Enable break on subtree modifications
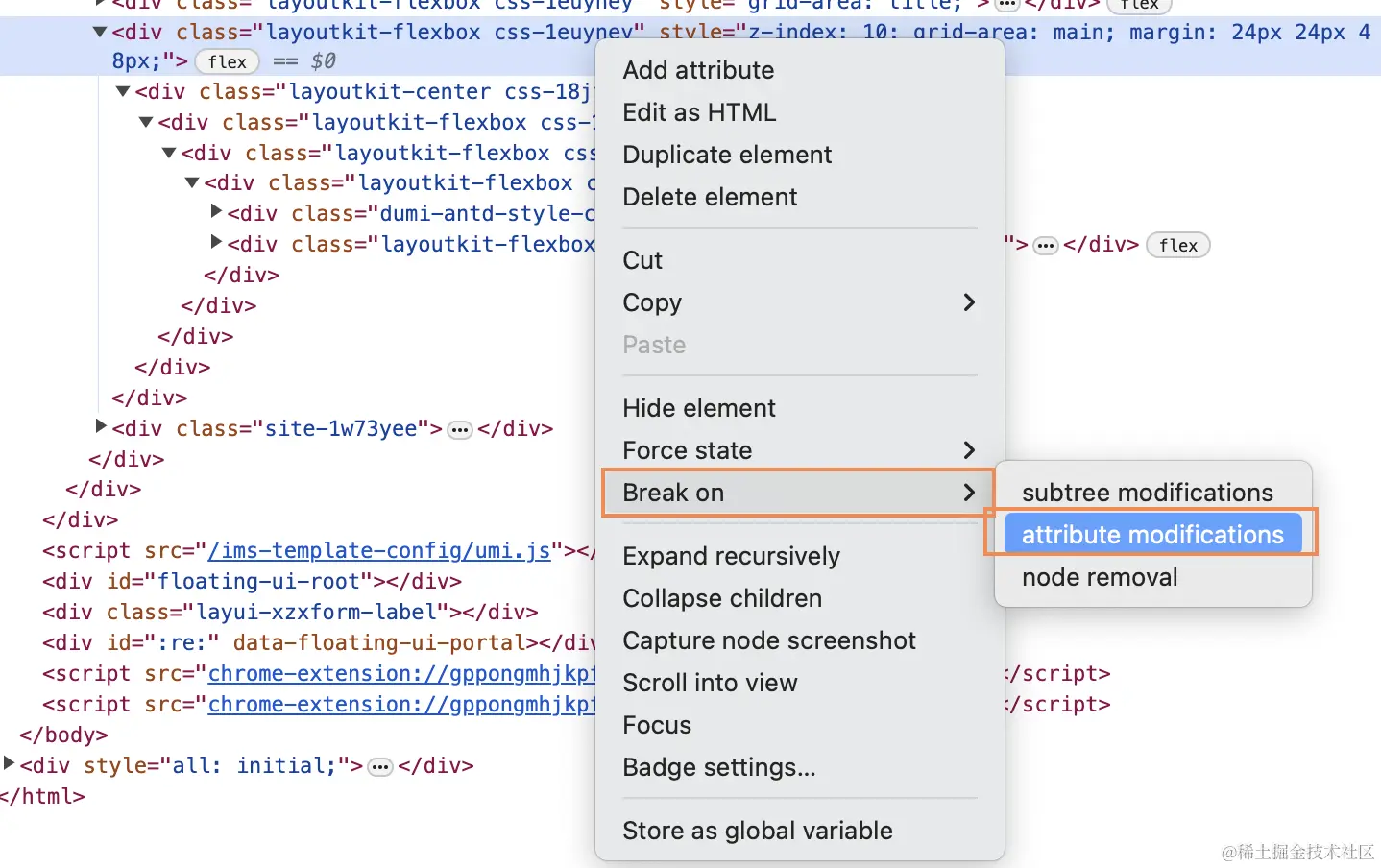Image resolution: width=1381 pixels, height=868 pixels. 1149,492
